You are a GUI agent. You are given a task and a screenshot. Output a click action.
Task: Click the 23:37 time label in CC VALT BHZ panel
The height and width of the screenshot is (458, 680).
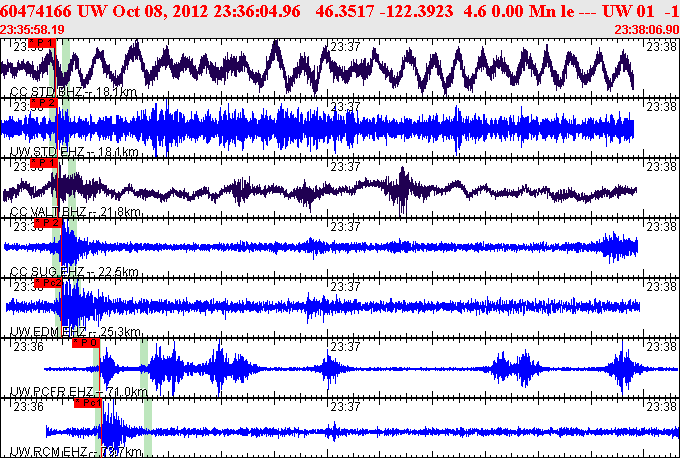coord(345,167)
